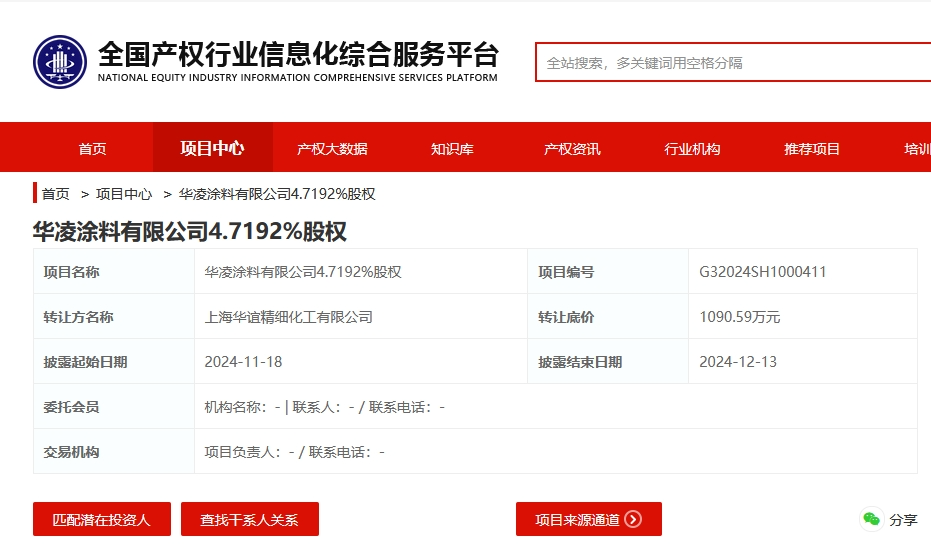Click the 首页 breadcrumb link
Viewport: 931px width, 558px height.
(56, 194)
